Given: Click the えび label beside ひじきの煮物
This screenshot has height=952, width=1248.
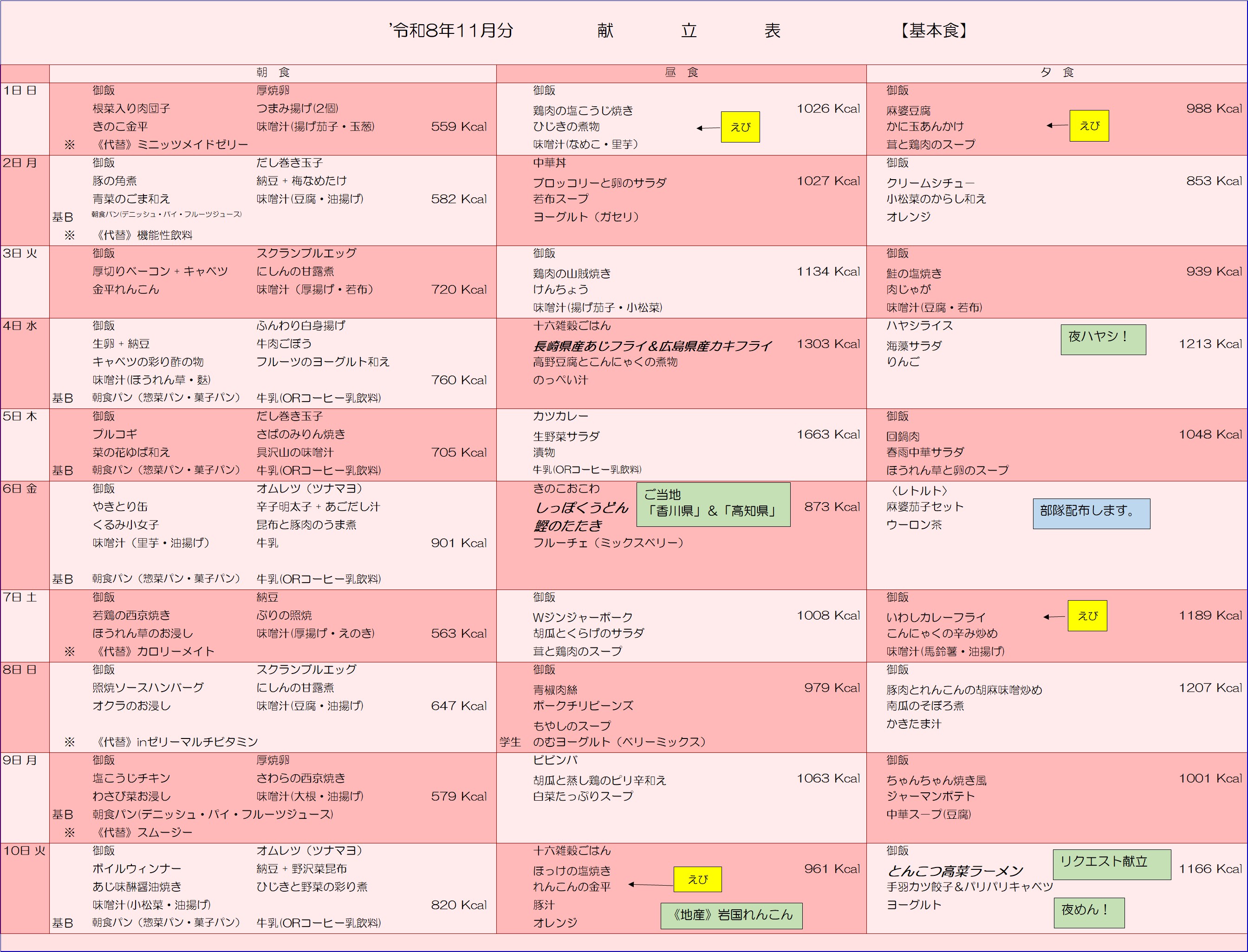Looking at the screenshot, I should tap(740, 127).
